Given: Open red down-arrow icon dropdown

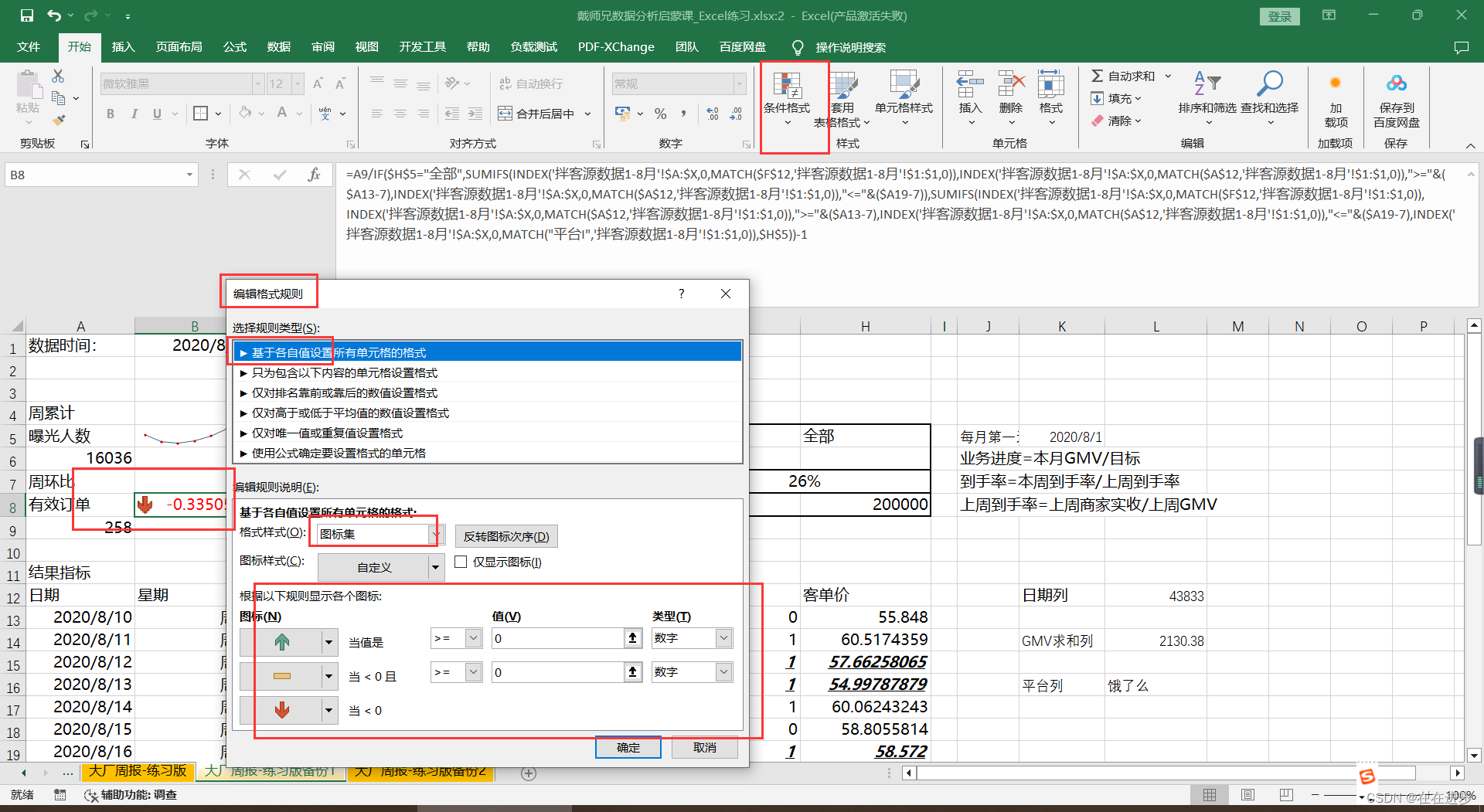Looking at the screenshot, I should tap(328, 710).
